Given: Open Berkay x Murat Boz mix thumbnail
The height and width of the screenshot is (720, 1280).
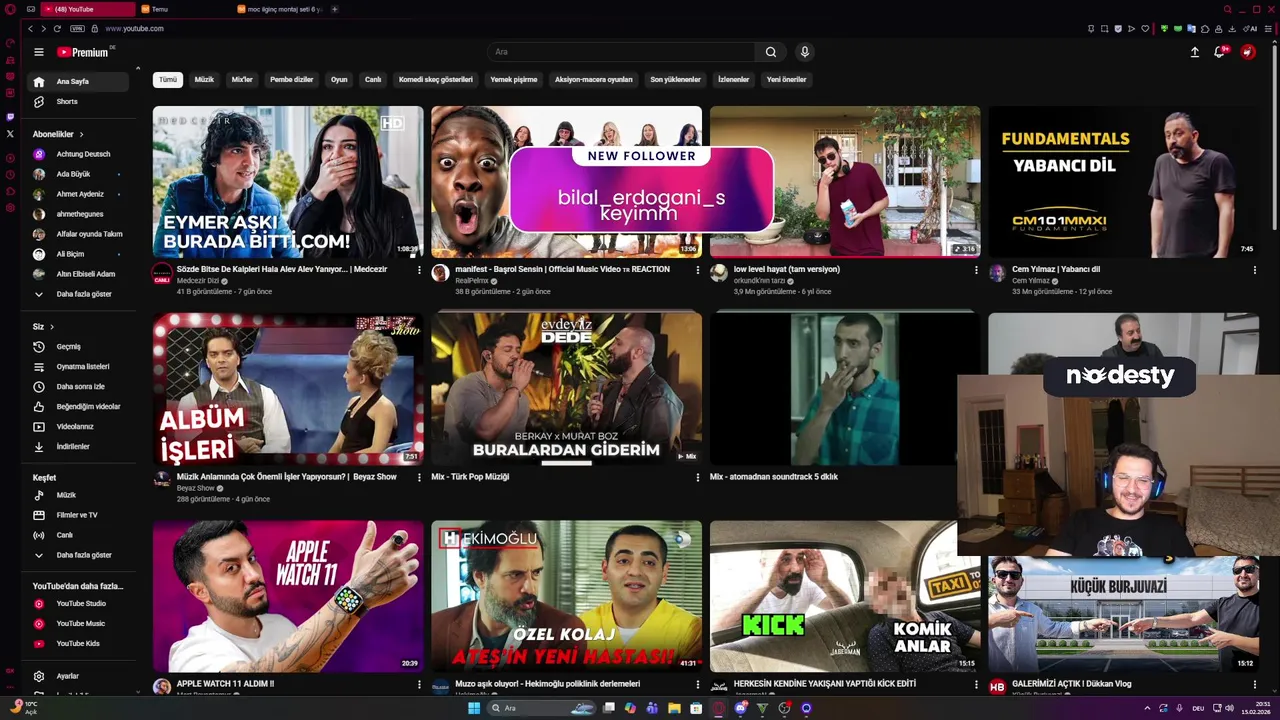Looking at the screenshot, I should click(x=566, y=388).
